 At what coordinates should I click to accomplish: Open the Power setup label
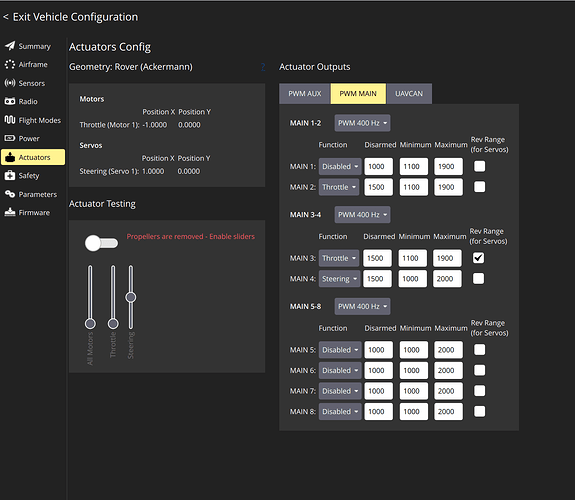[29, 139]
